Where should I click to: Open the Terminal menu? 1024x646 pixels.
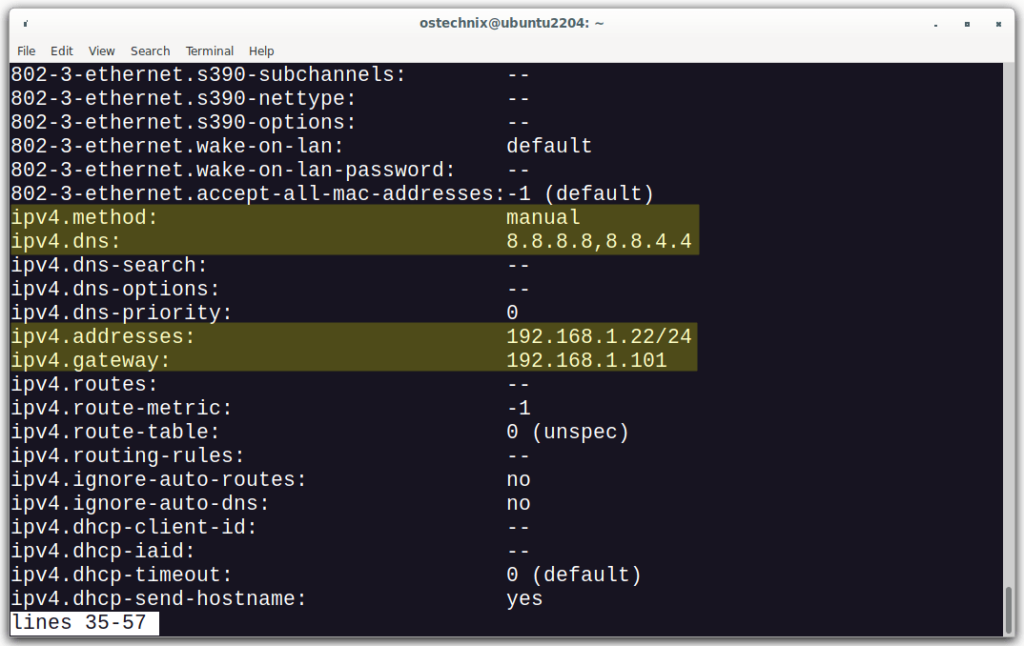[209, 51]
